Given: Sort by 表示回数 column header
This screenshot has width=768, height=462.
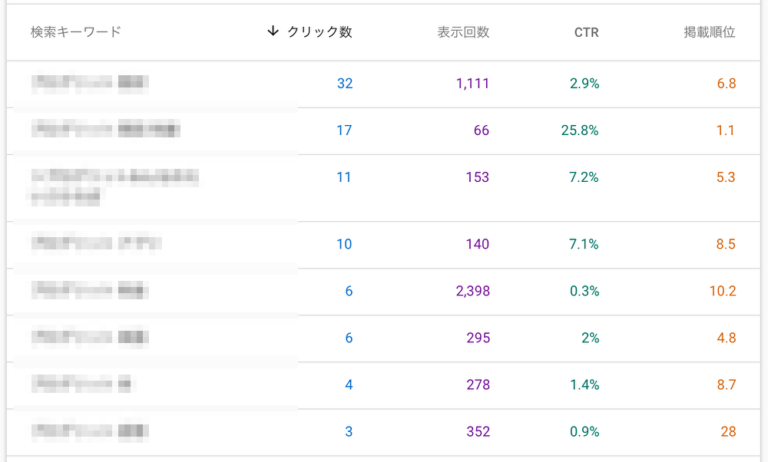Looking at the screenshot, I should (x=463, y=32).
